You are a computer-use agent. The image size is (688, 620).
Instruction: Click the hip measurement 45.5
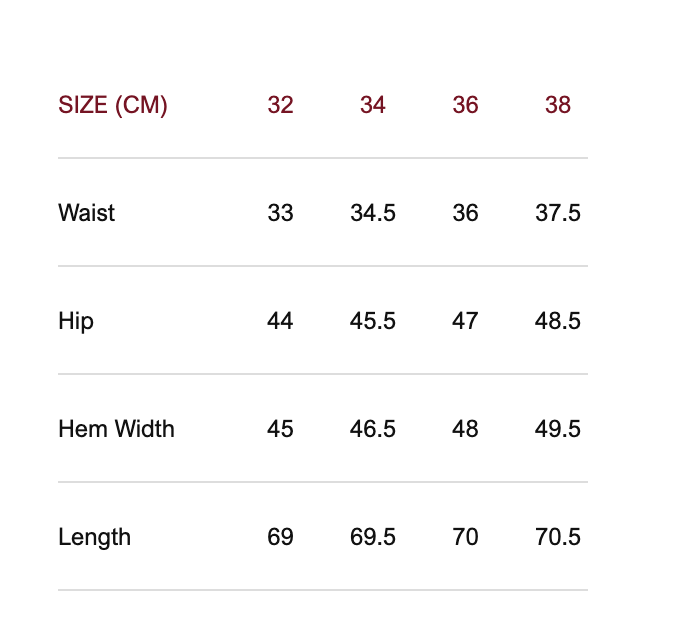pyautogui.click(x=373, y=321)
